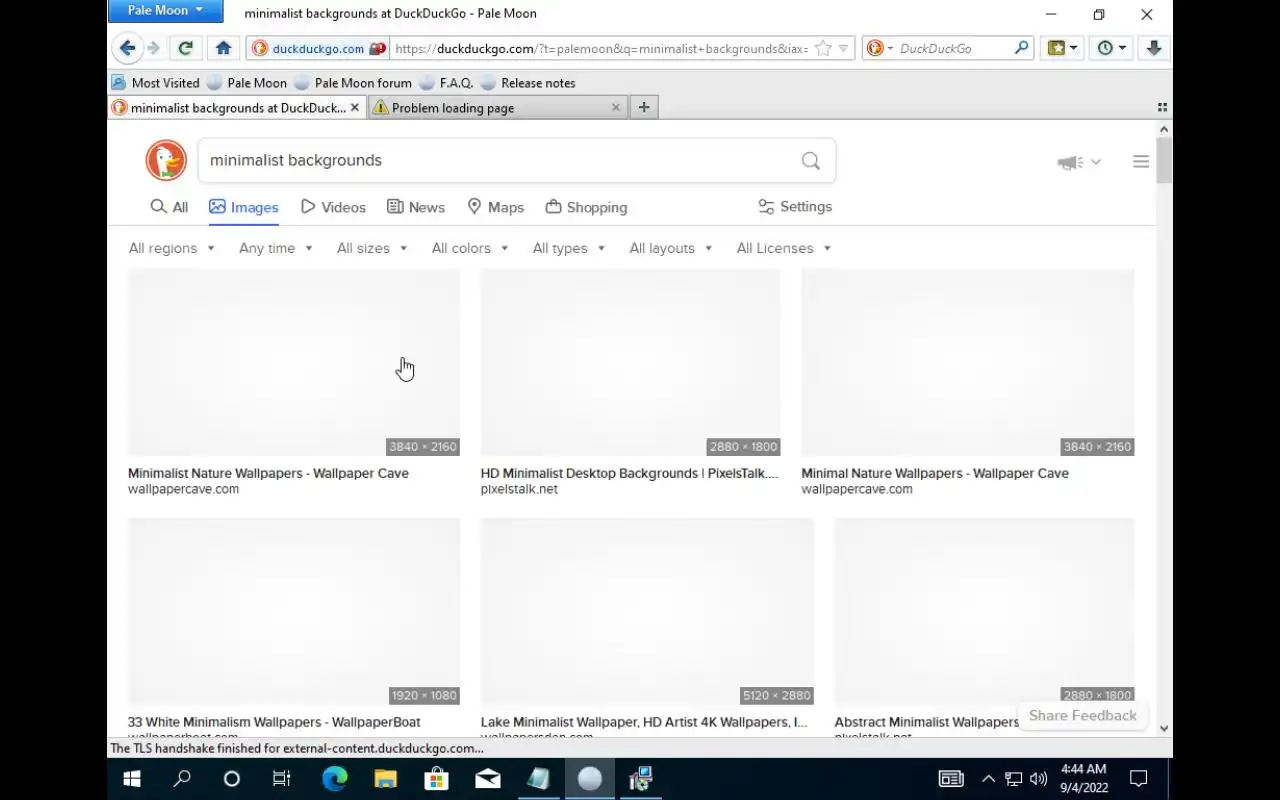Switch to News results
Screen dimensions: 1280x800
click(416, 207)
